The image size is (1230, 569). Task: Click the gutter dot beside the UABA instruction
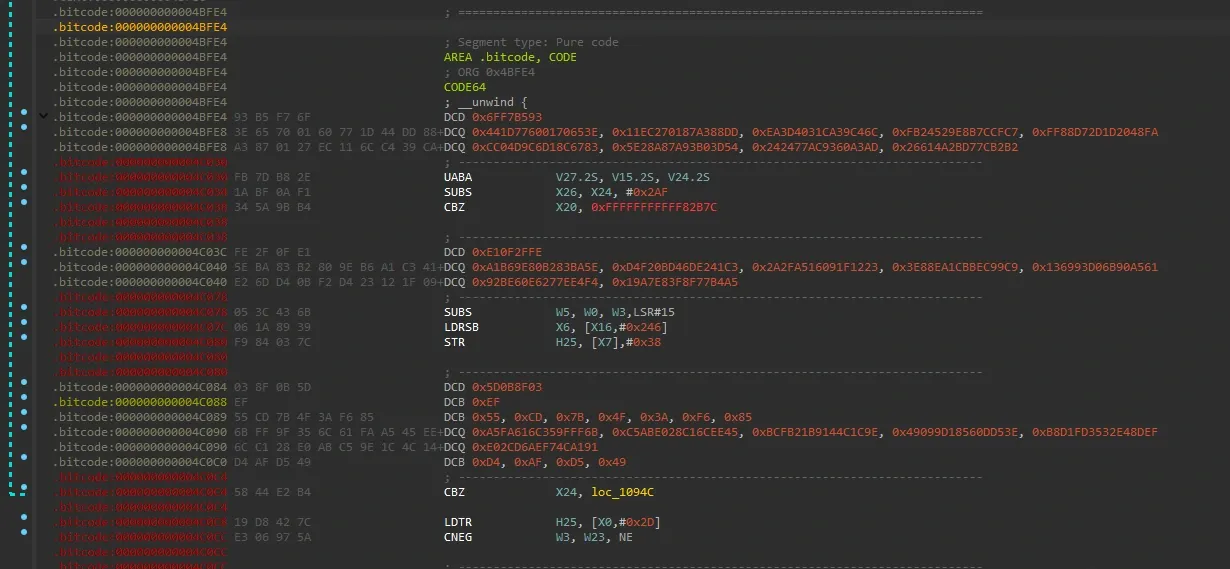click(x=25, y=172)
